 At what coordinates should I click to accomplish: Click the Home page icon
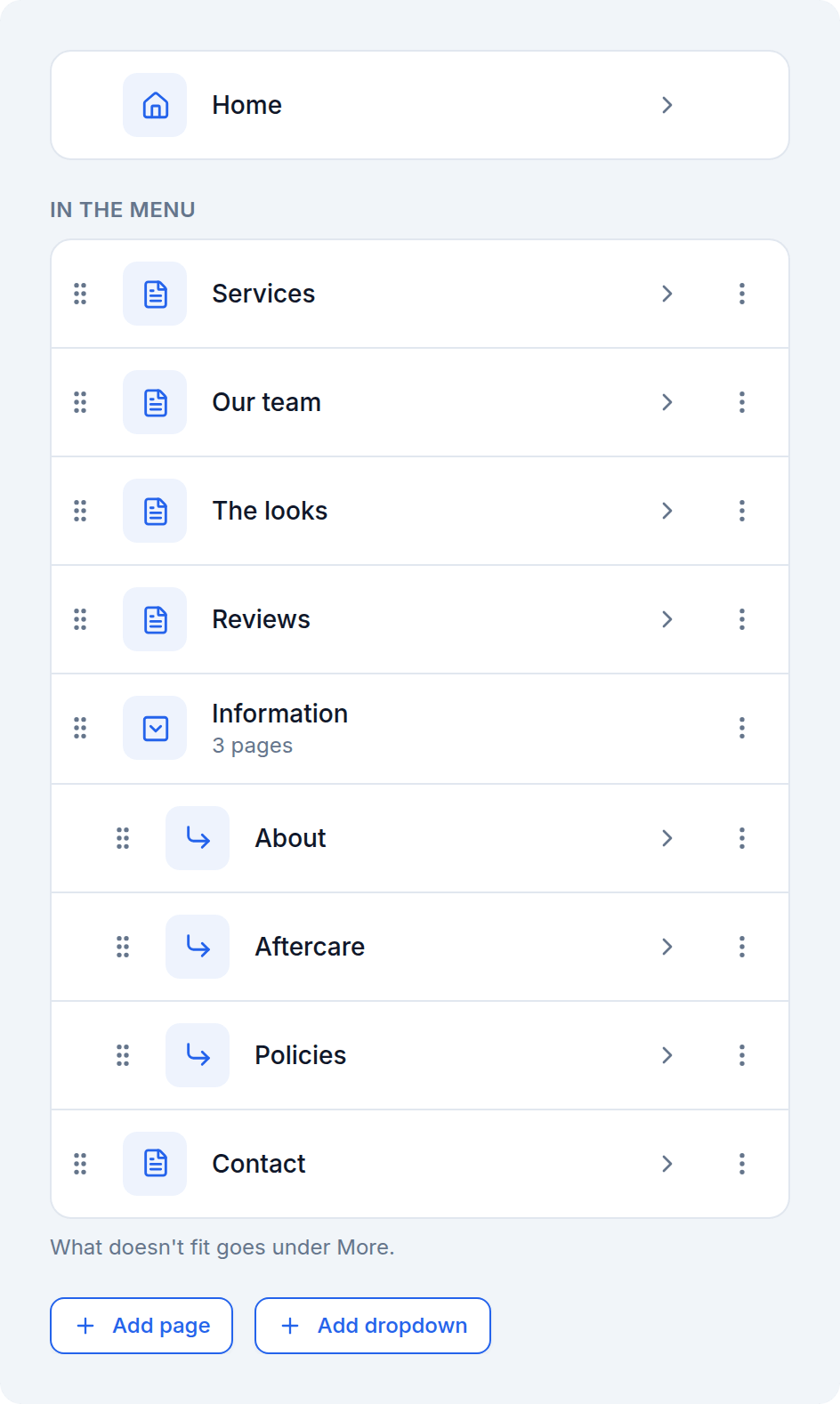[x=155, y=105]
